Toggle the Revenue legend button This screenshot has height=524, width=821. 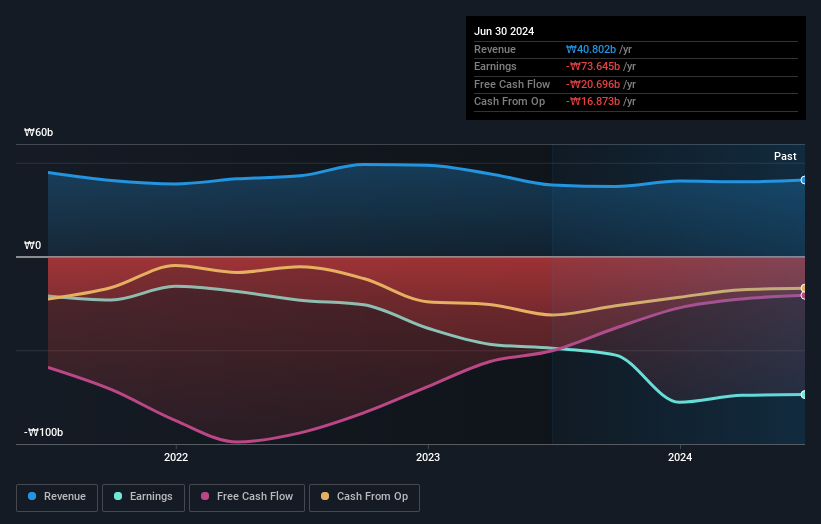click(x=57, y=497)
